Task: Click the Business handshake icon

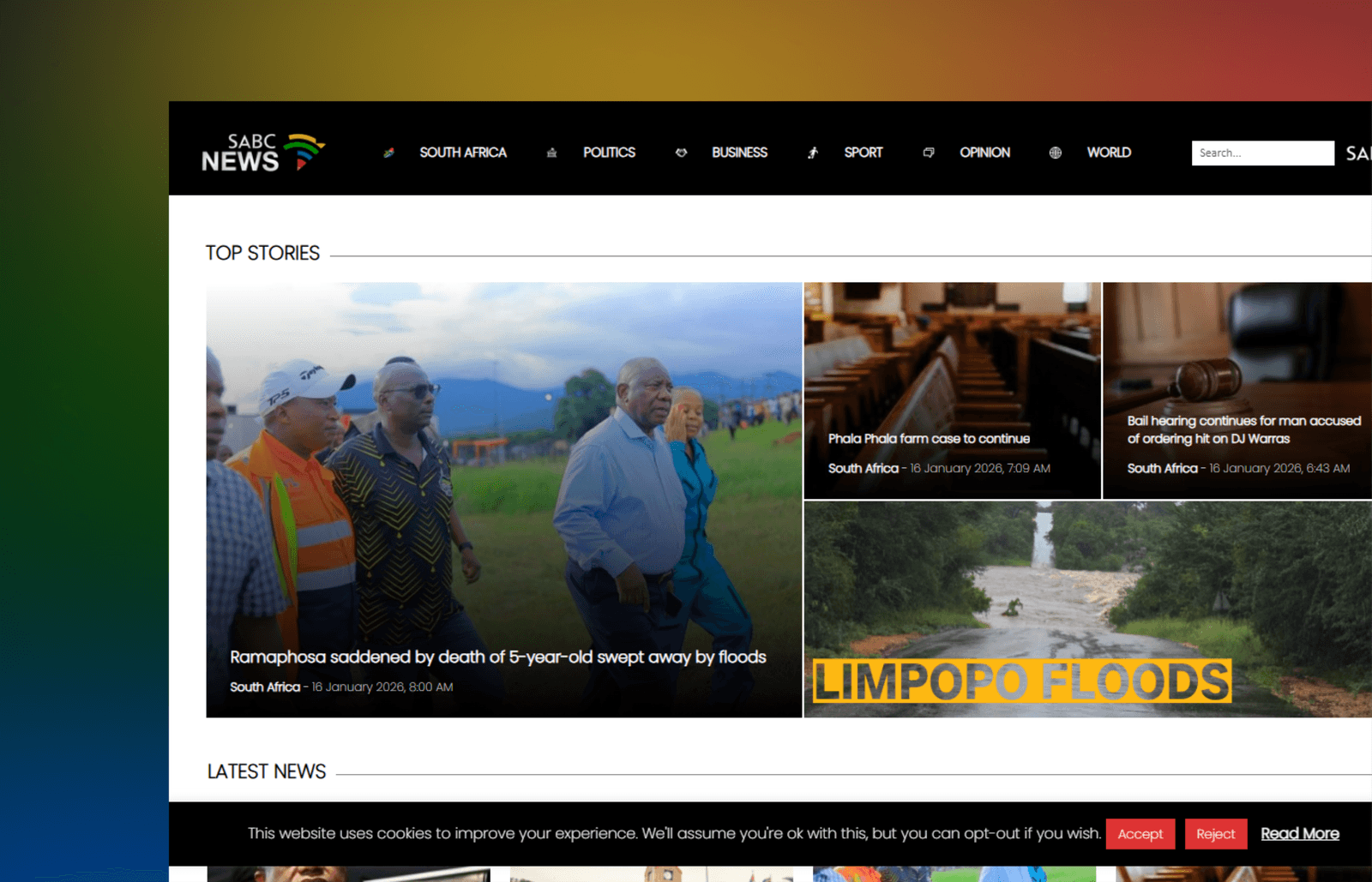Action: (681, 153)
